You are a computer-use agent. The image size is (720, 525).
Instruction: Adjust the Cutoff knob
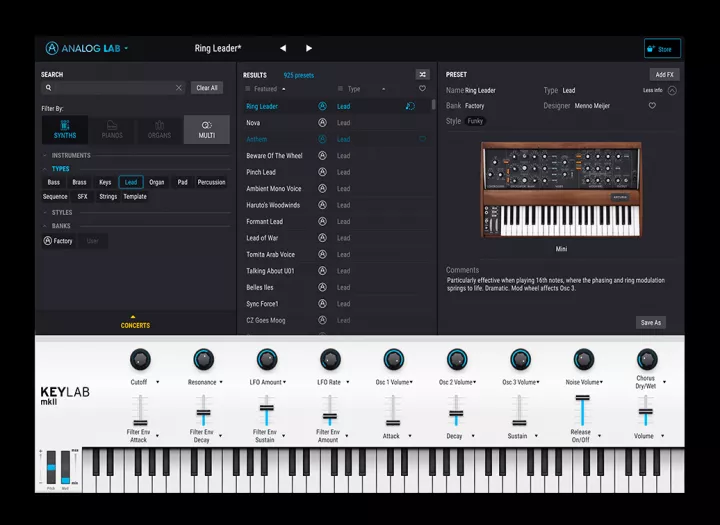pyautogui.click(x=140, y=359)
